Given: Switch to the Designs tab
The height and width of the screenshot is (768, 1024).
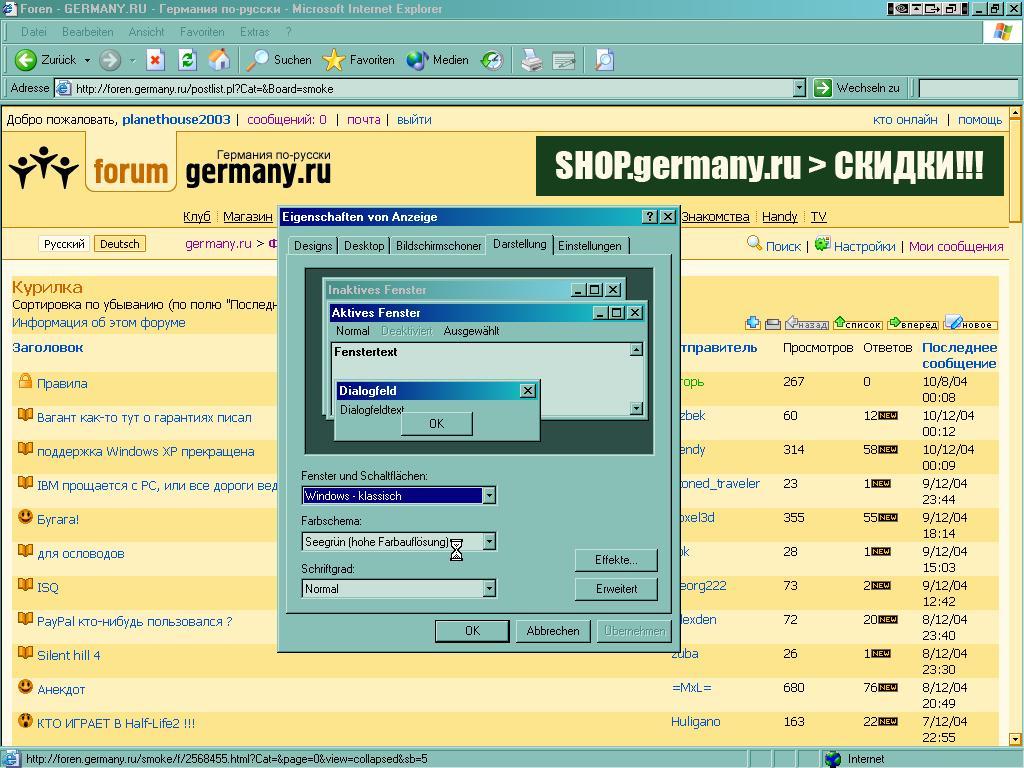Looking at the screenshot, I should click(313, 246).
